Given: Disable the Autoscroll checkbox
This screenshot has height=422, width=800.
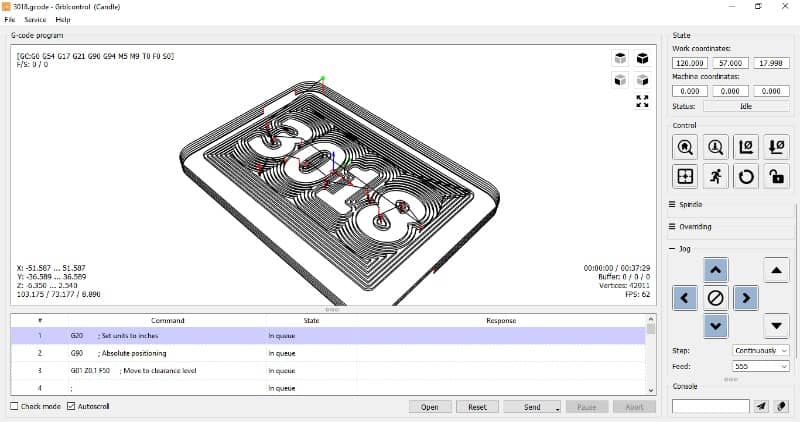Looking at the screenshot, I should coord(70,406).
